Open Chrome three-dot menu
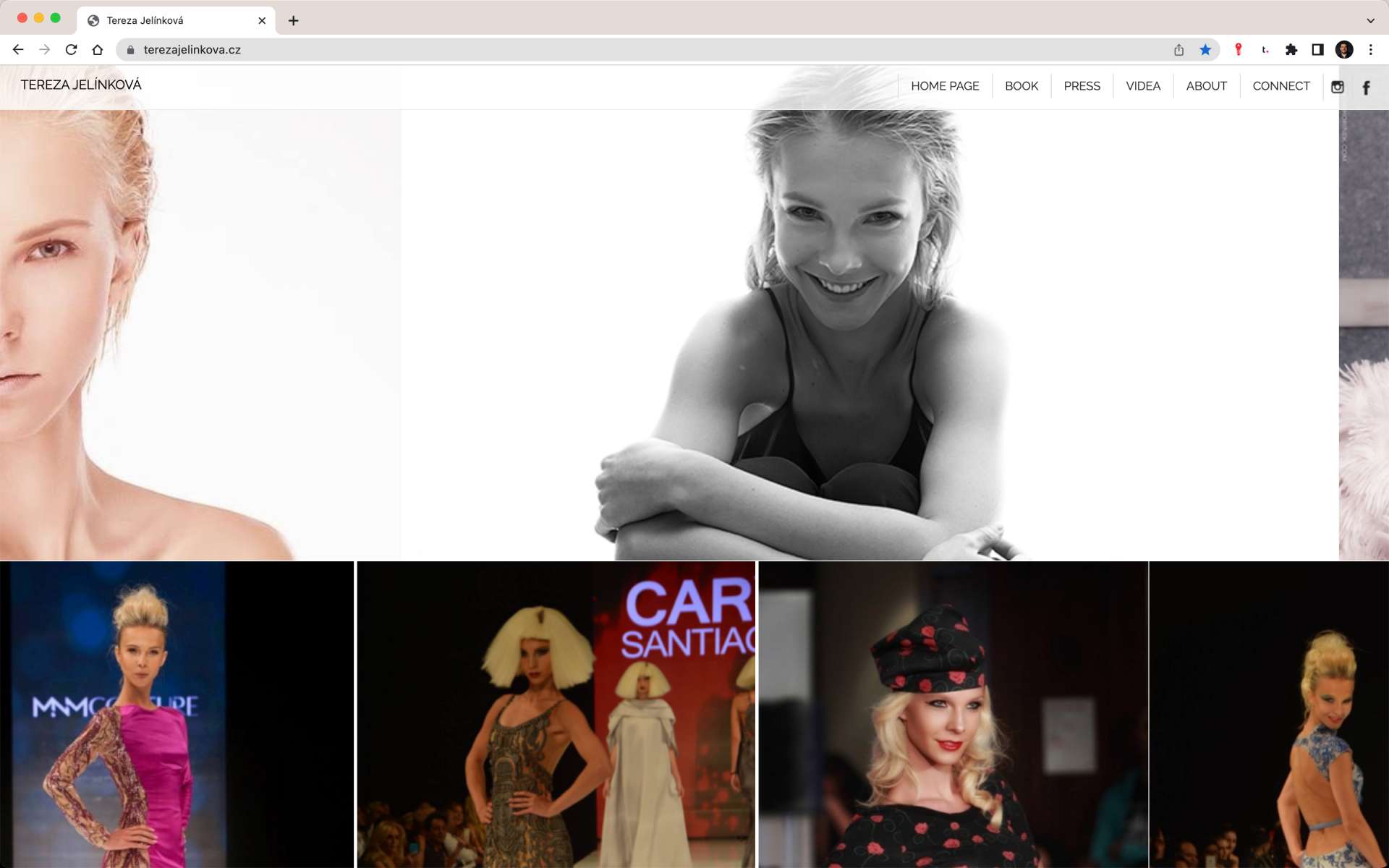The width and height of the screenshot is (1389, 868). [1370, 50]
